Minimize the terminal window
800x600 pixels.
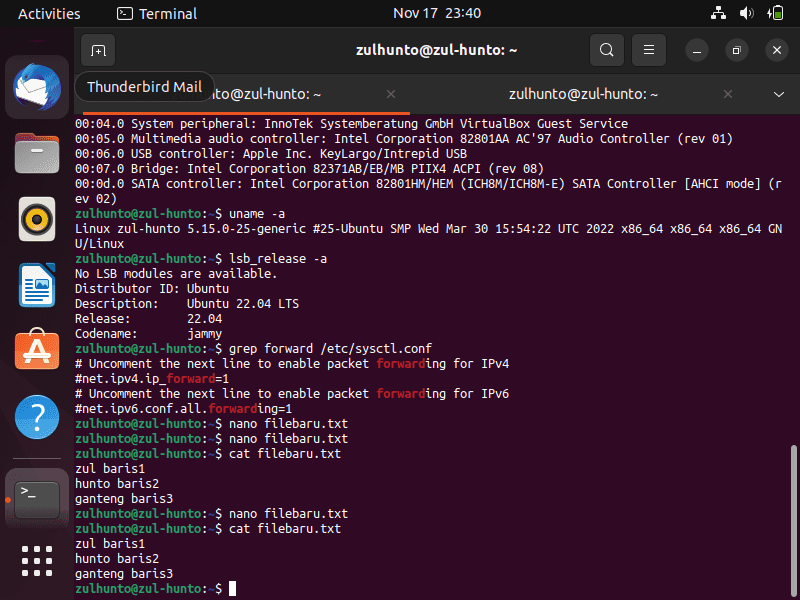pyautogui.click(x=697, y=50)
